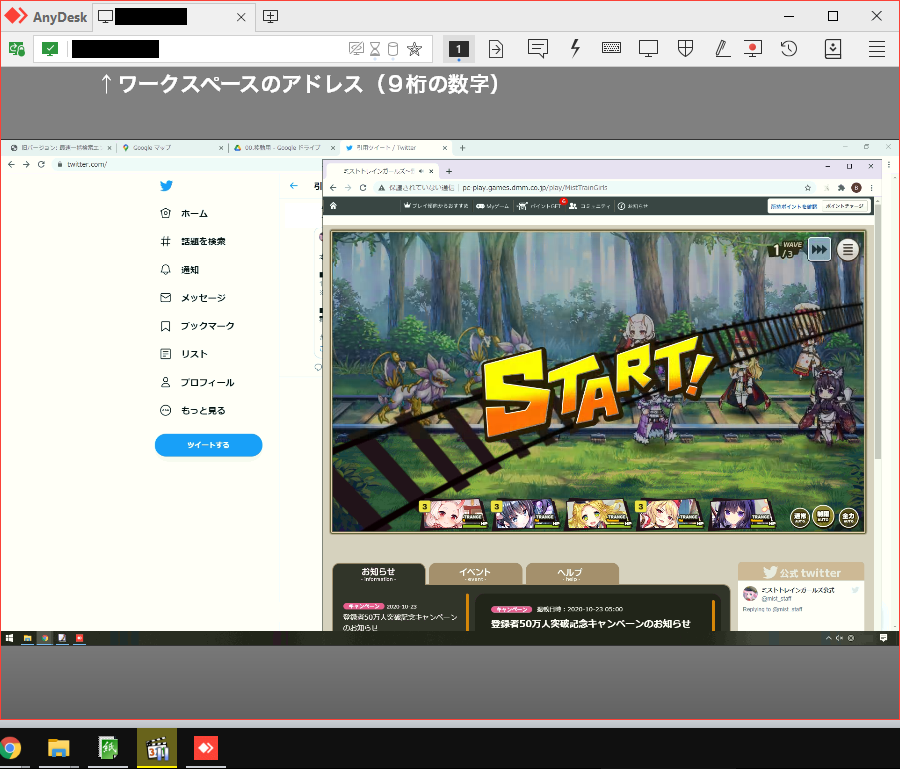Image resolution: width=900 pixels, height=769 pixels.
Task: Switch to the イベント tab
Action: tap(474, 574)
